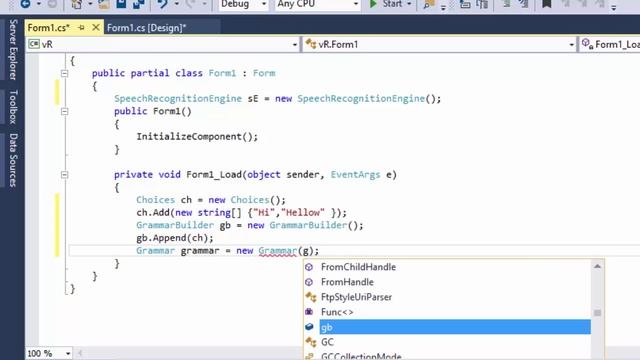Click the vR.Form1 class icon in navigation bar

click(x=311, y=44)
